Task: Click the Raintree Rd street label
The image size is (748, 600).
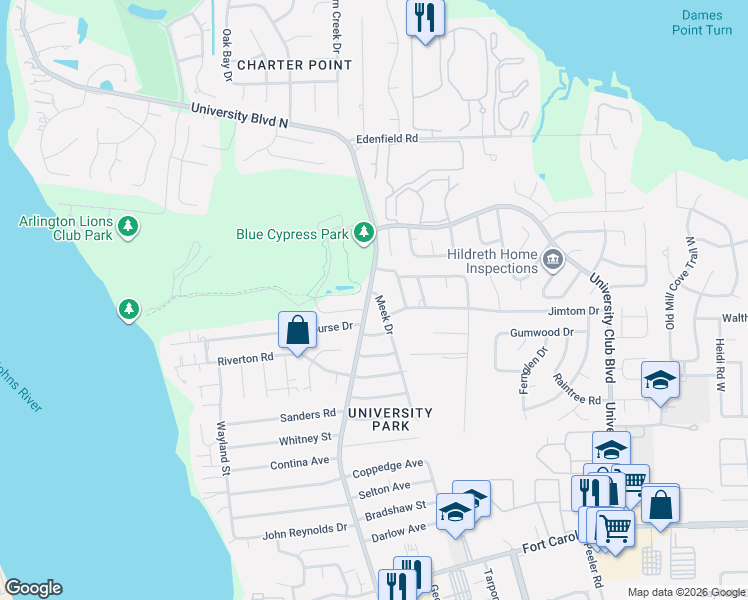Action: point(577,390)
